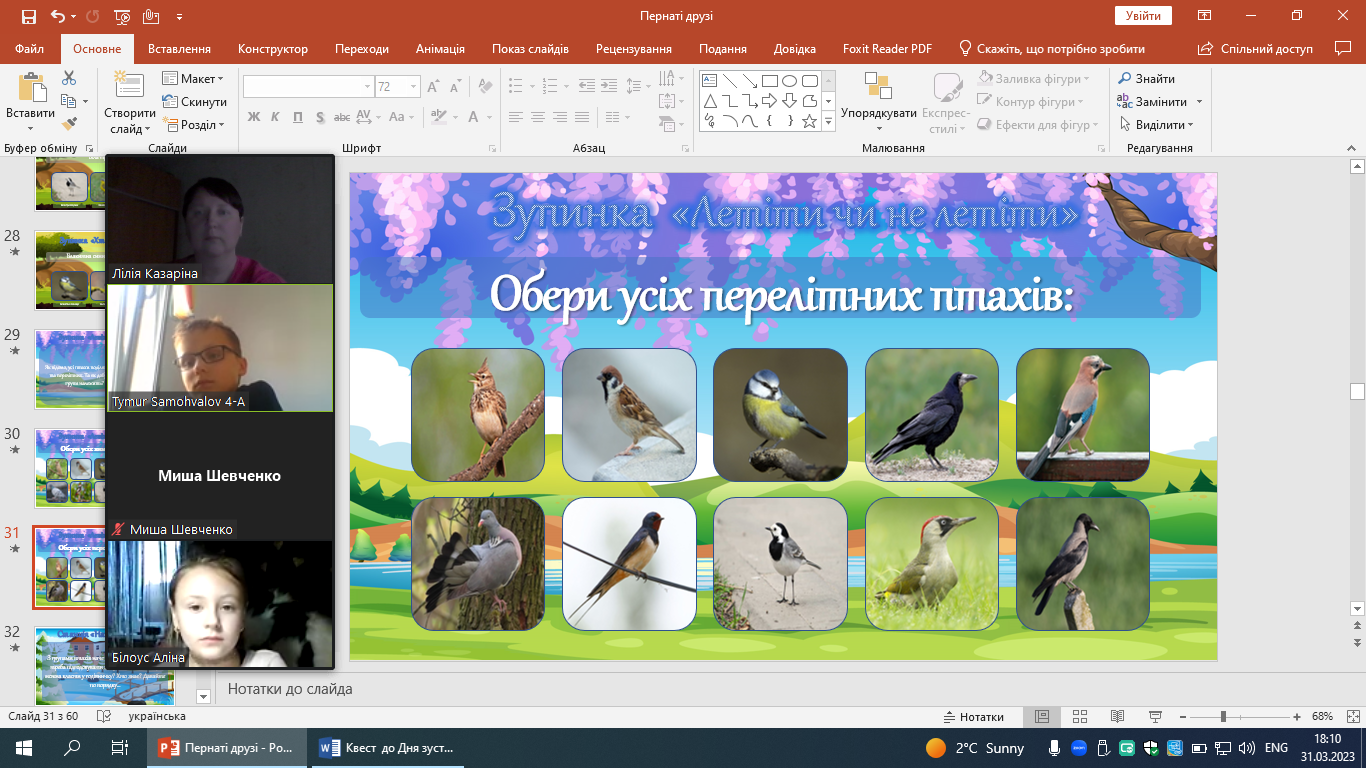
Task: Switch to Slide Sorter view icon
Action: (1079, 717)
